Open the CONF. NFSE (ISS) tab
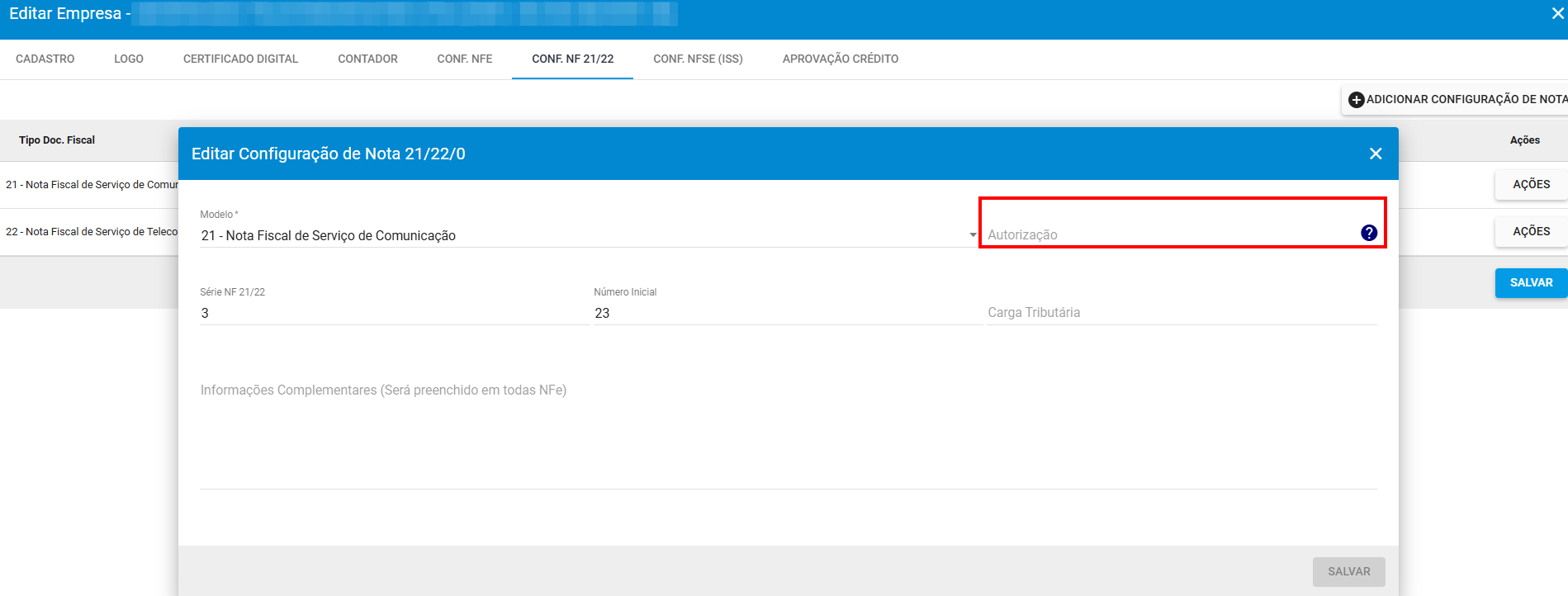The image size is (1568, 596). tap(698, 59)
